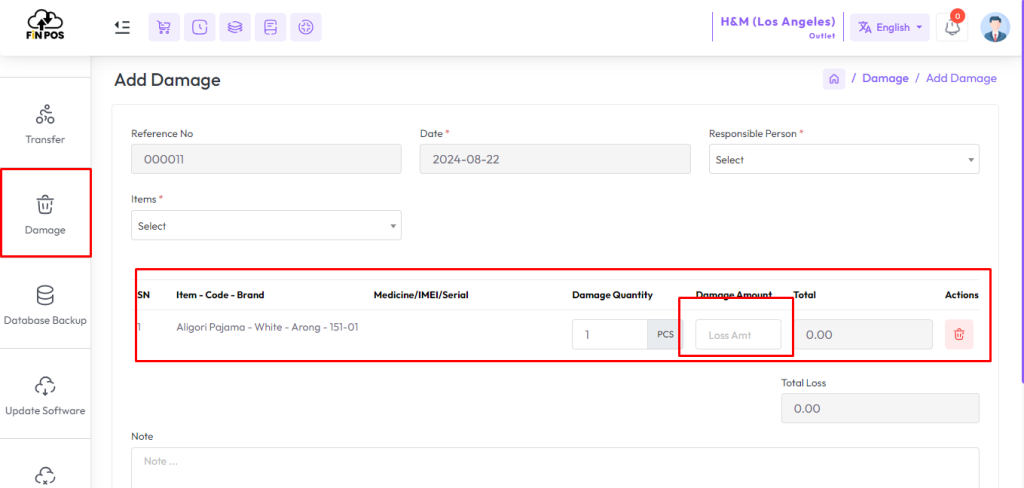Click the translate icon beside English
The height and width of the screenshot is (488, 1024).
coord(865,27)
